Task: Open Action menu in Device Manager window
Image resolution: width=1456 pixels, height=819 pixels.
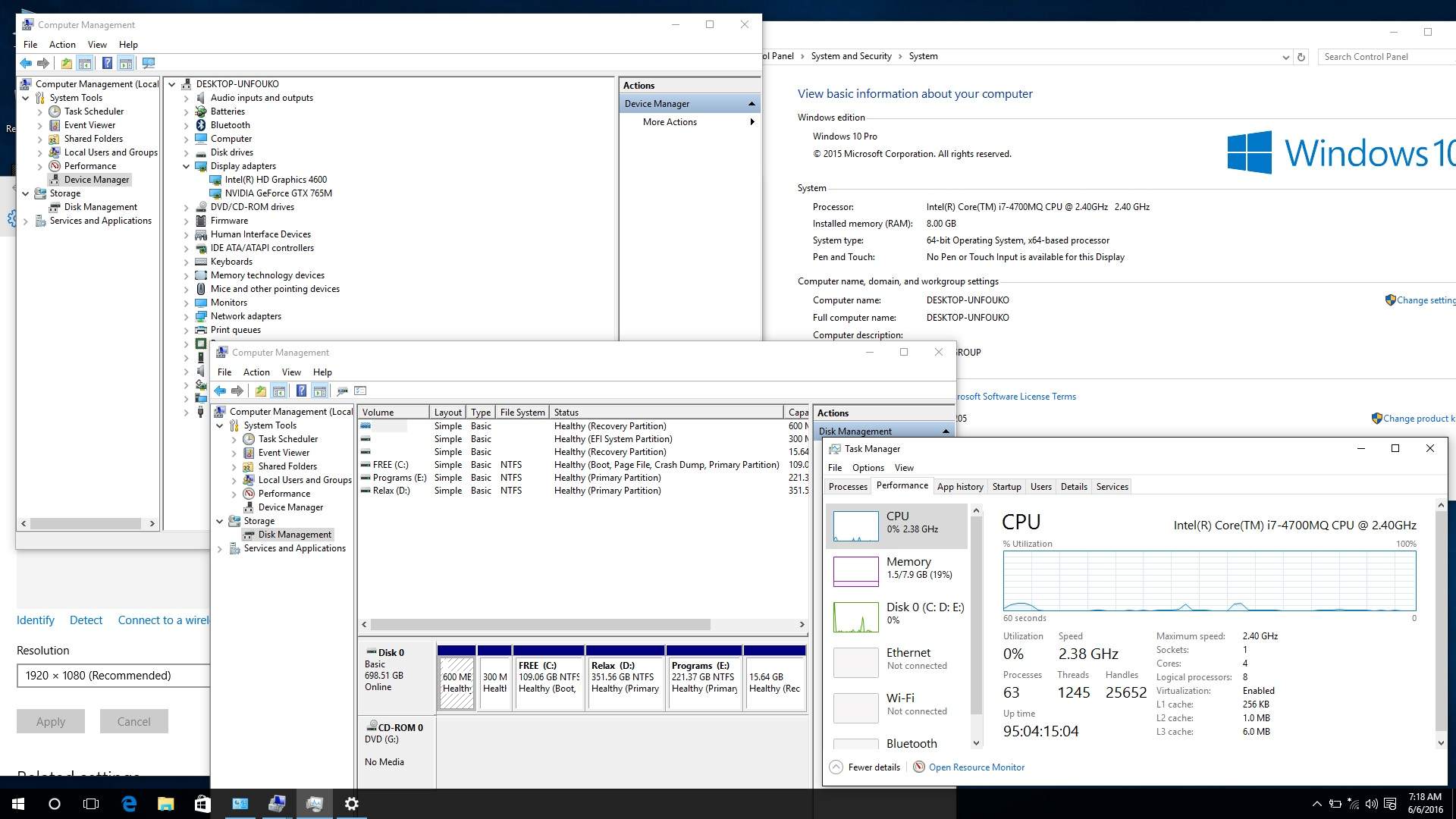Action: coord(62,45)
